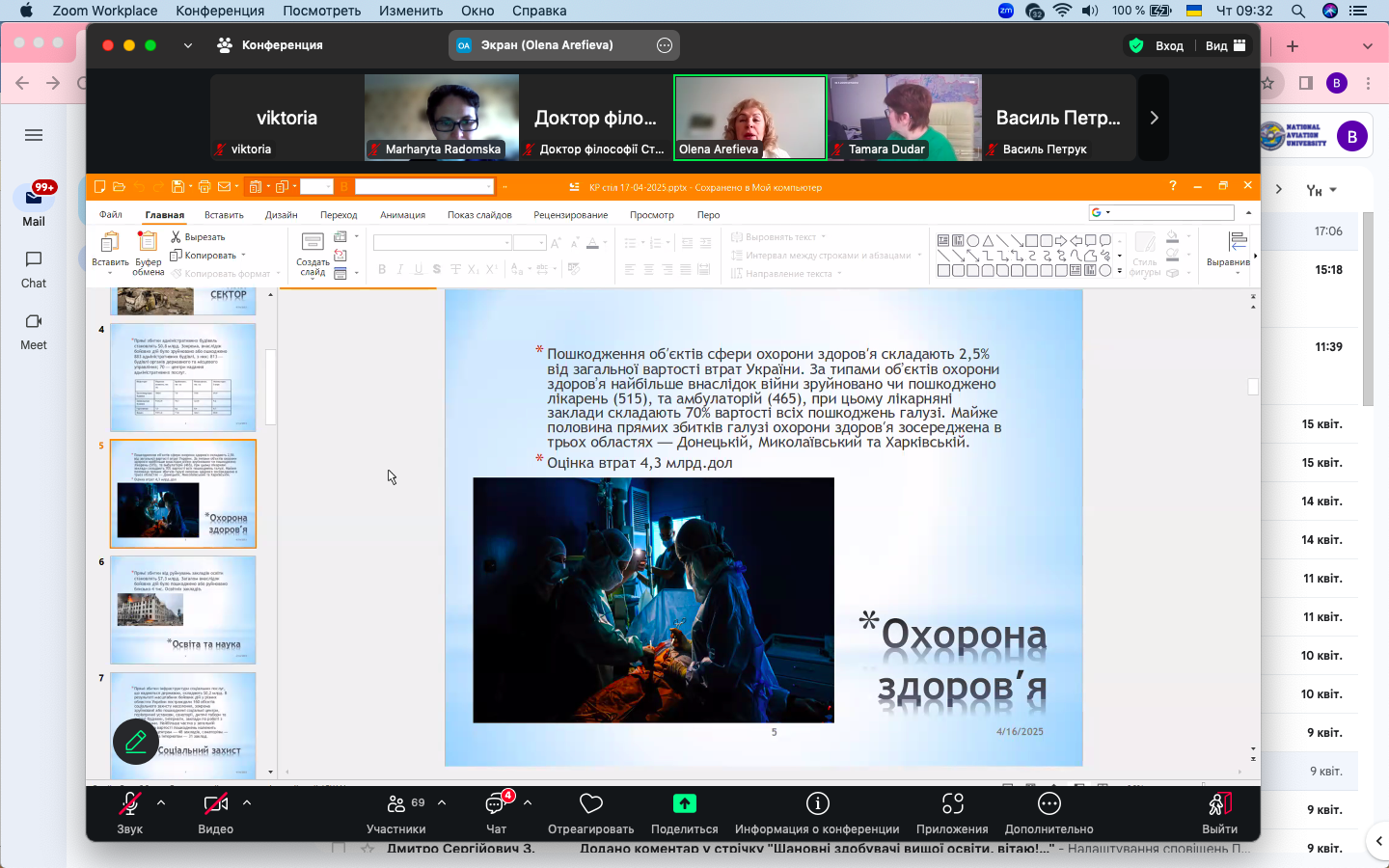Open Приложения apps panel
1389x868 pixels.
[x=952, y=812]
